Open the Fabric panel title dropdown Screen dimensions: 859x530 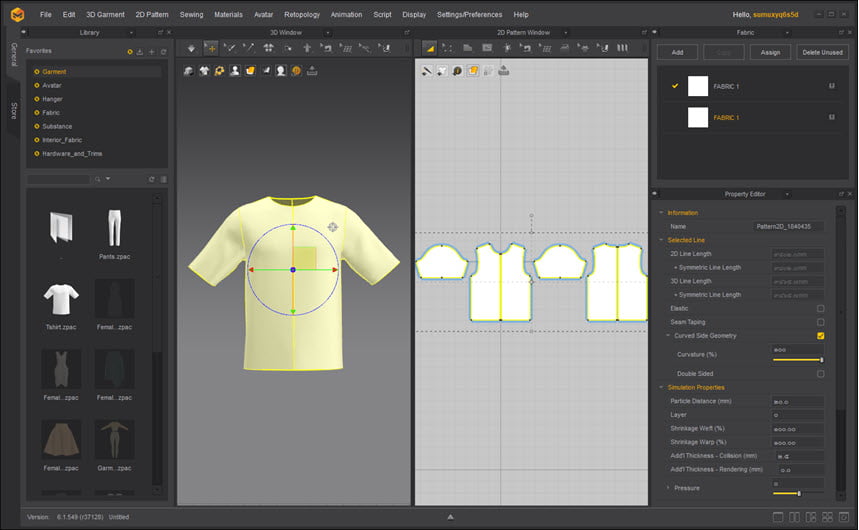click(x=787, y=33)
